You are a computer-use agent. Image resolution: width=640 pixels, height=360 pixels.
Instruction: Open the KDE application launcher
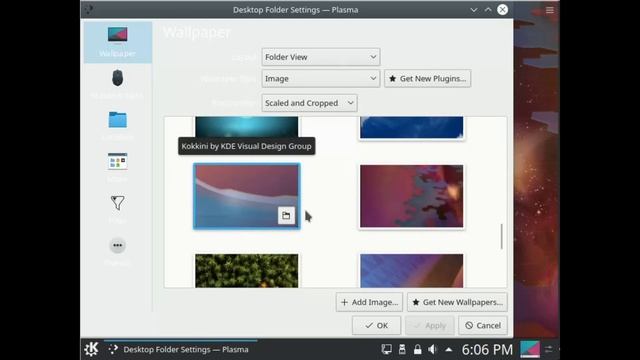click(x=91, y=349)
